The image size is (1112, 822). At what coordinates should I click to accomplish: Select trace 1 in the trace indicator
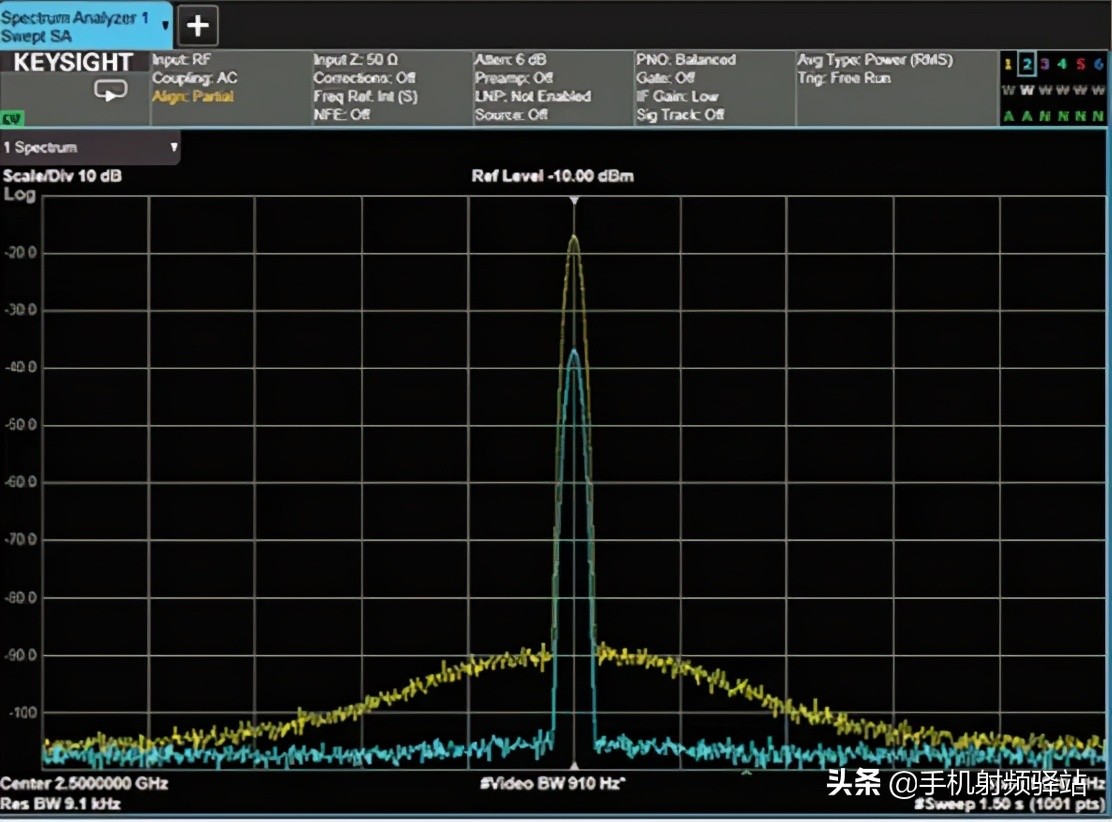[x=1008, y=65]
